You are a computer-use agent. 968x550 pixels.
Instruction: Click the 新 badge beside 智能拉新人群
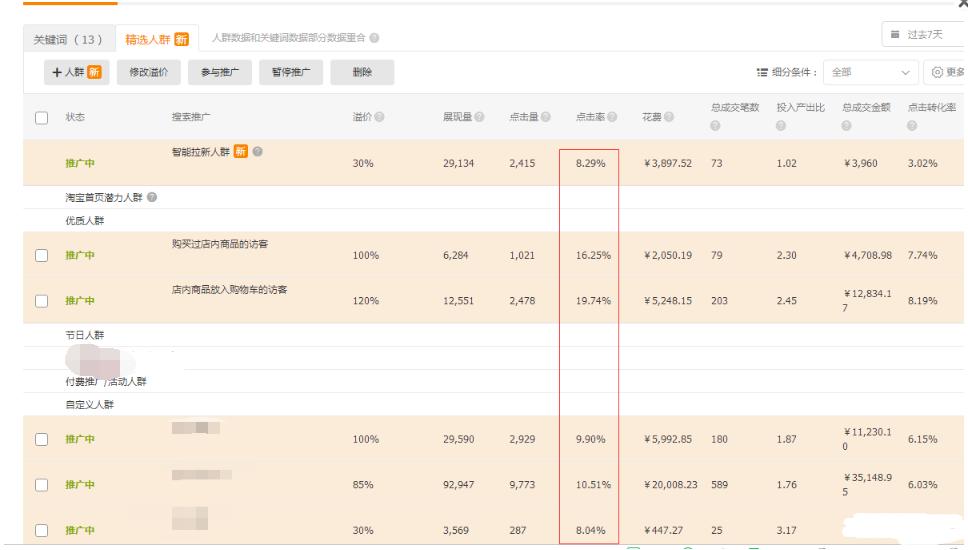tap(241, 151)
